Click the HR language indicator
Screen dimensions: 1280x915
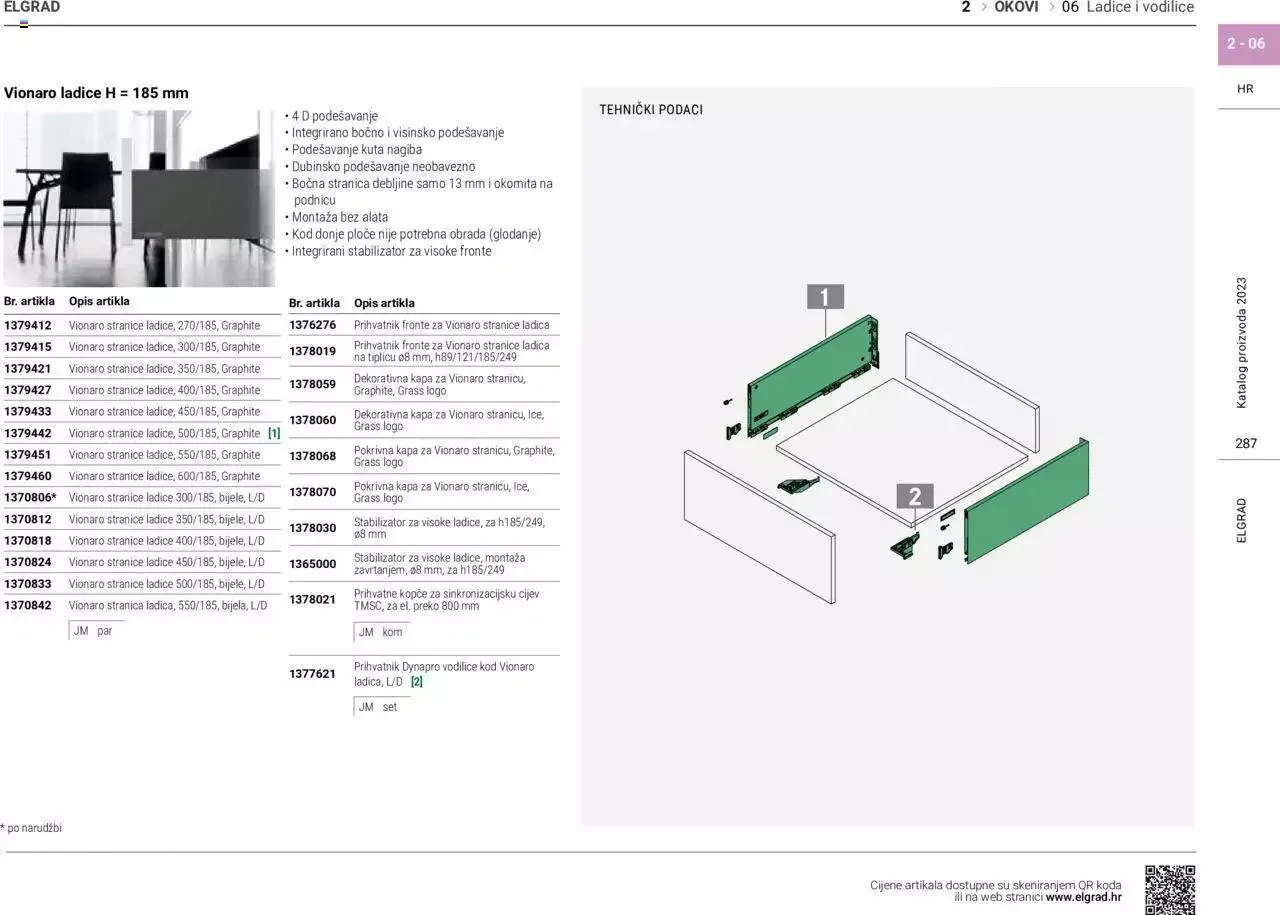[1244, 88]
